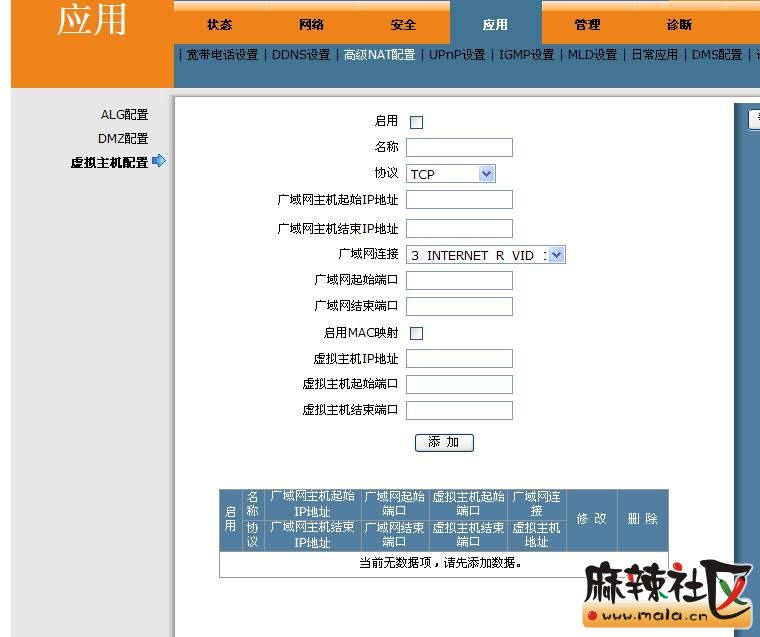
Task: Focus the 广域网主机起始IP地址 field
Action: coord(459,200)
